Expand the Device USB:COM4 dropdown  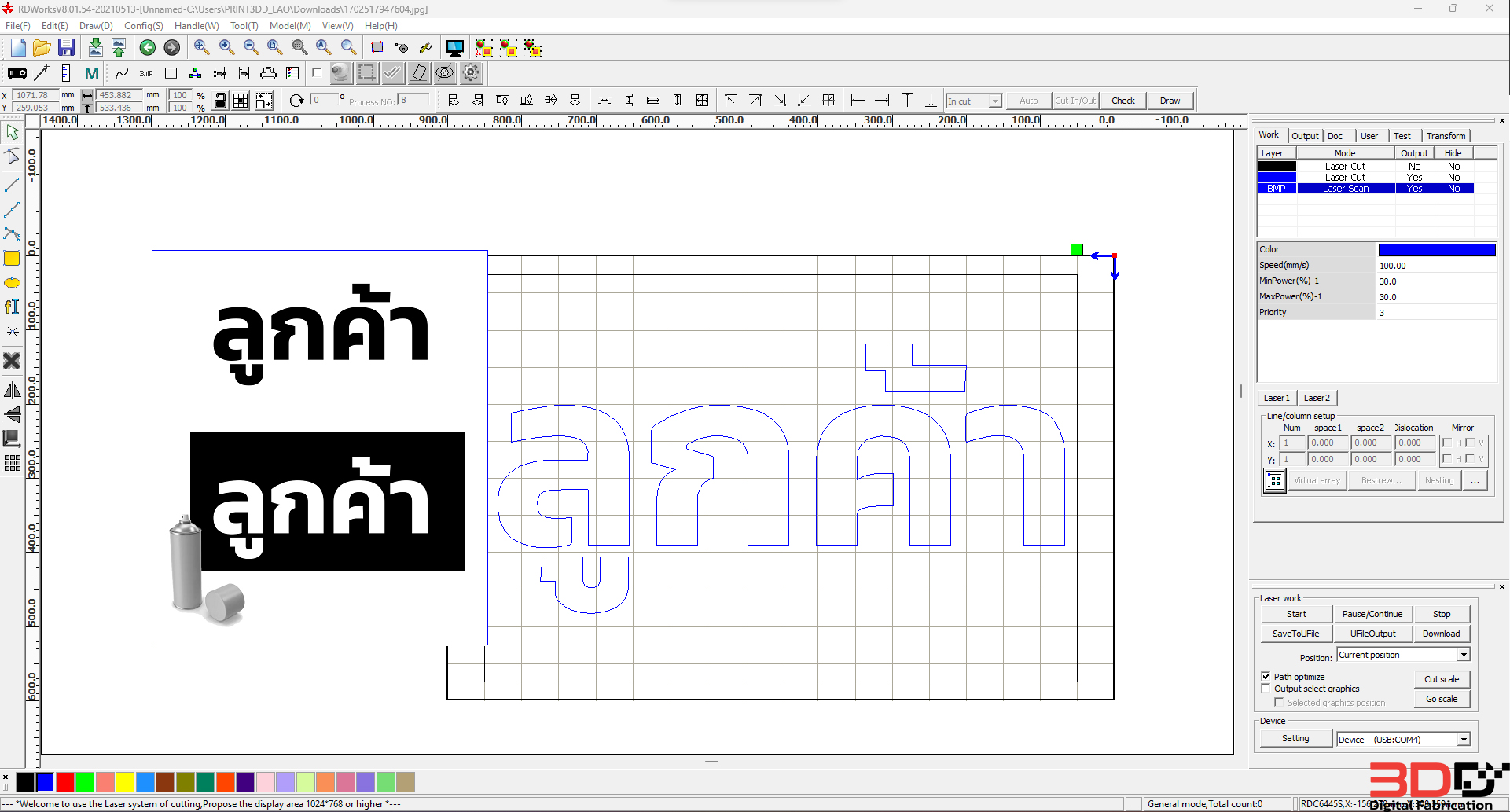pyautogui.click(x=1464, y=740)
